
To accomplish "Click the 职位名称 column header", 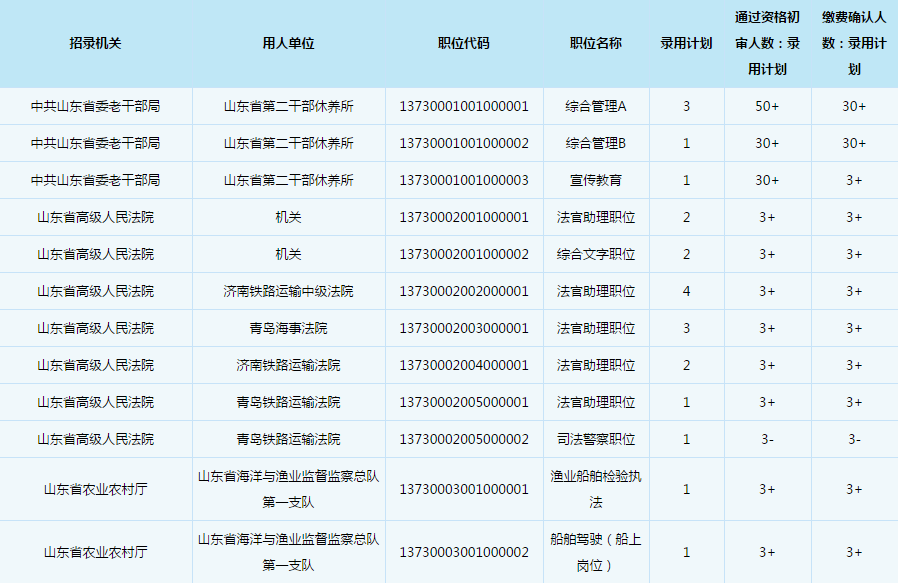I will tap(596, 44).
